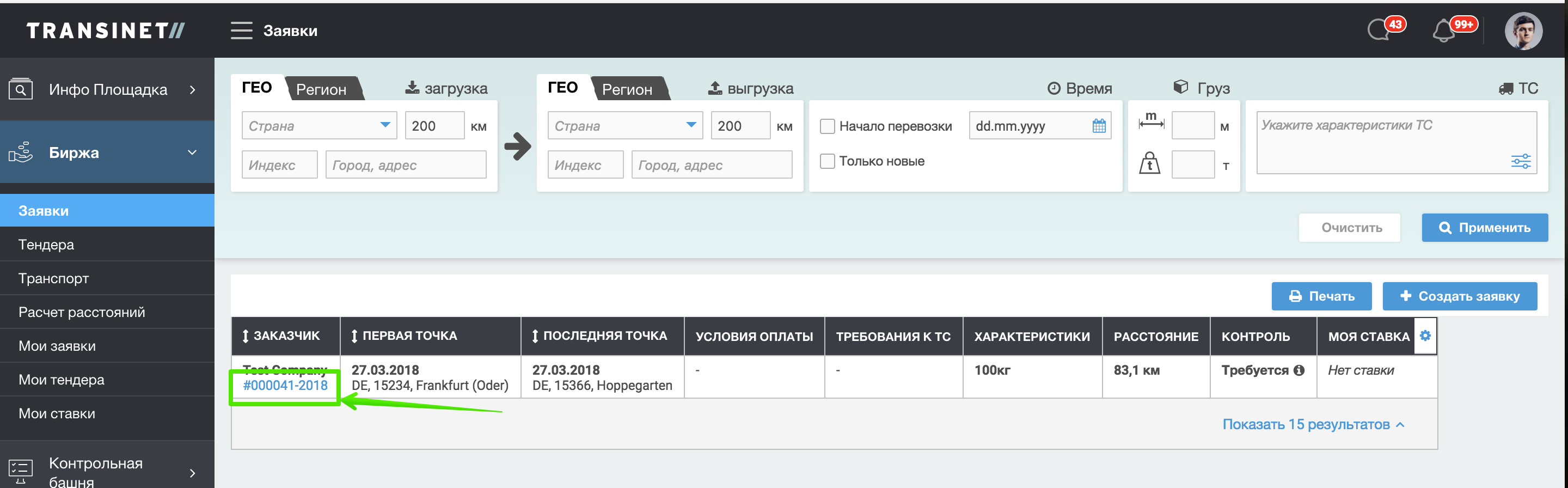
Task: Open order link #000041-2018
Action: coord(285,386)
